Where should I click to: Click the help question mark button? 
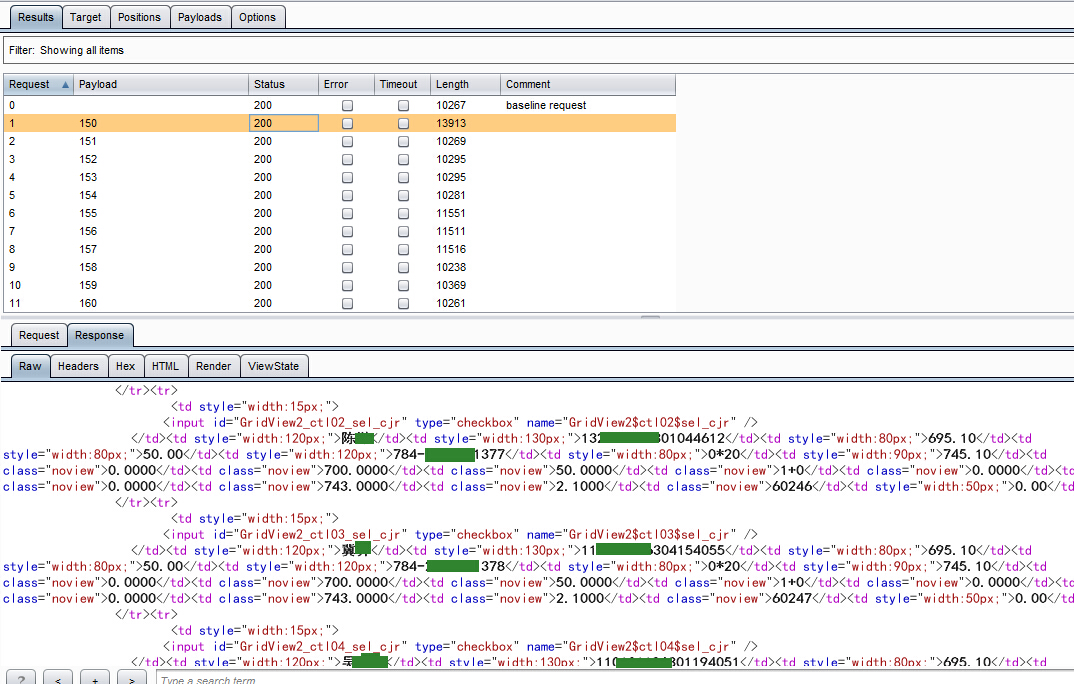coord(21,678)
